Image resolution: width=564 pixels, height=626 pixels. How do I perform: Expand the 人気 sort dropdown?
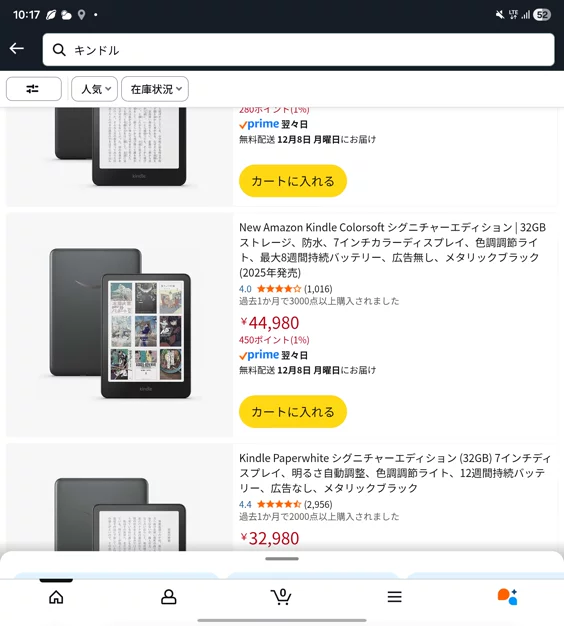(94, 89)
